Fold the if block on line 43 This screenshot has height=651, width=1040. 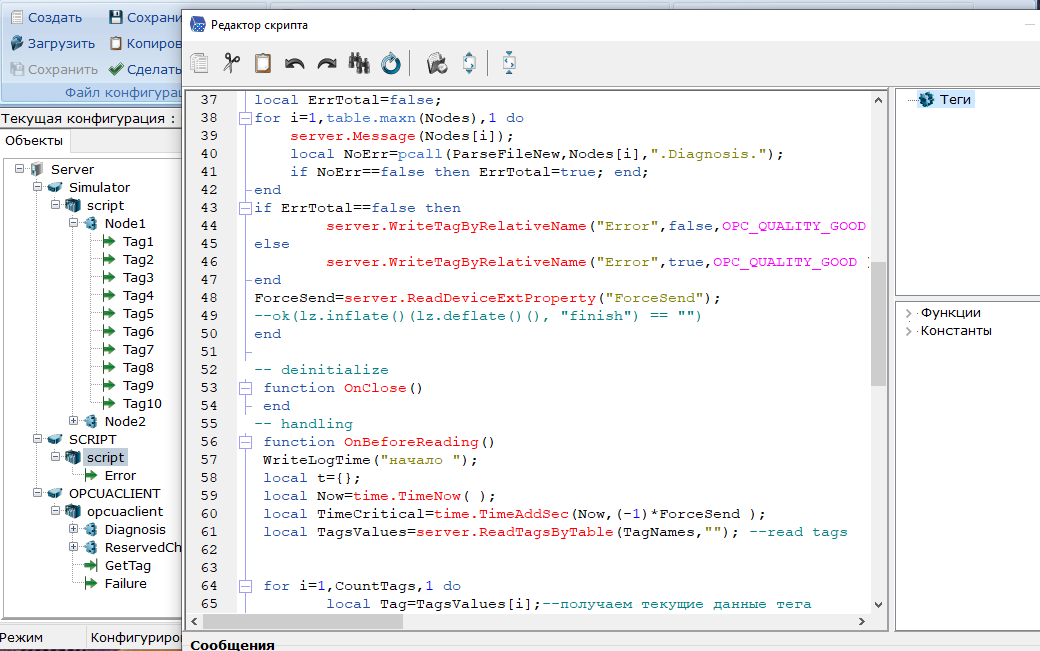pos(245,208)
